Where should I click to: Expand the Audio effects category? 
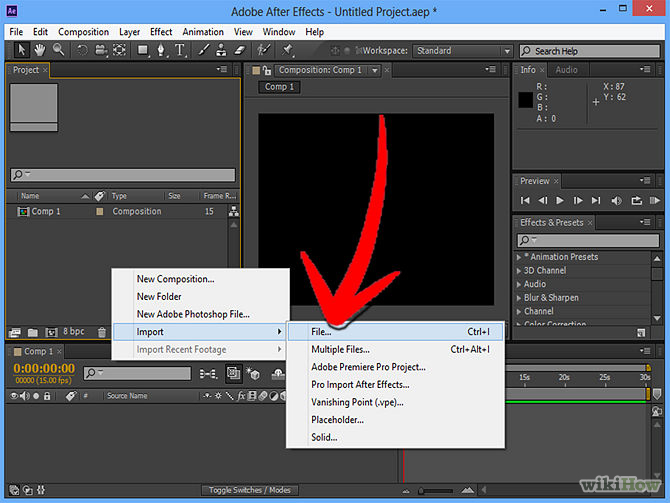(519, 284)
